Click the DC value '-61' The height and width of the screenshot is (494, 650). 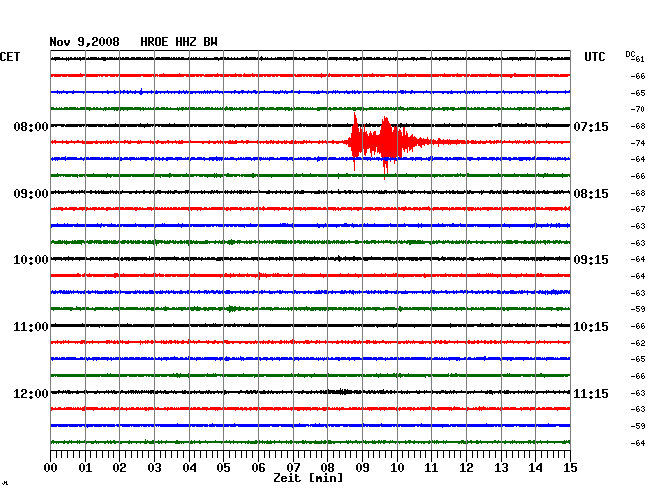tap(640, 59)
